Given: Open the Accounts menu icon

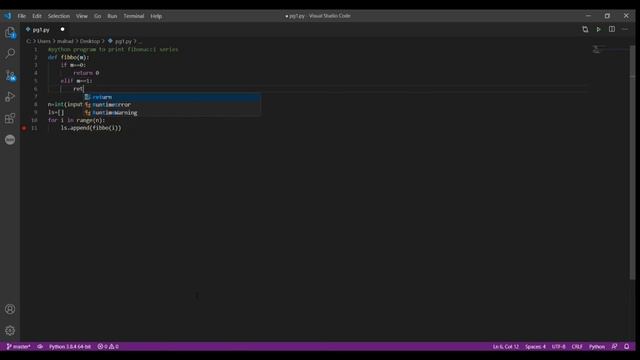Looking at the screenshot, I should pyautogui.click(x=10, y=309).
